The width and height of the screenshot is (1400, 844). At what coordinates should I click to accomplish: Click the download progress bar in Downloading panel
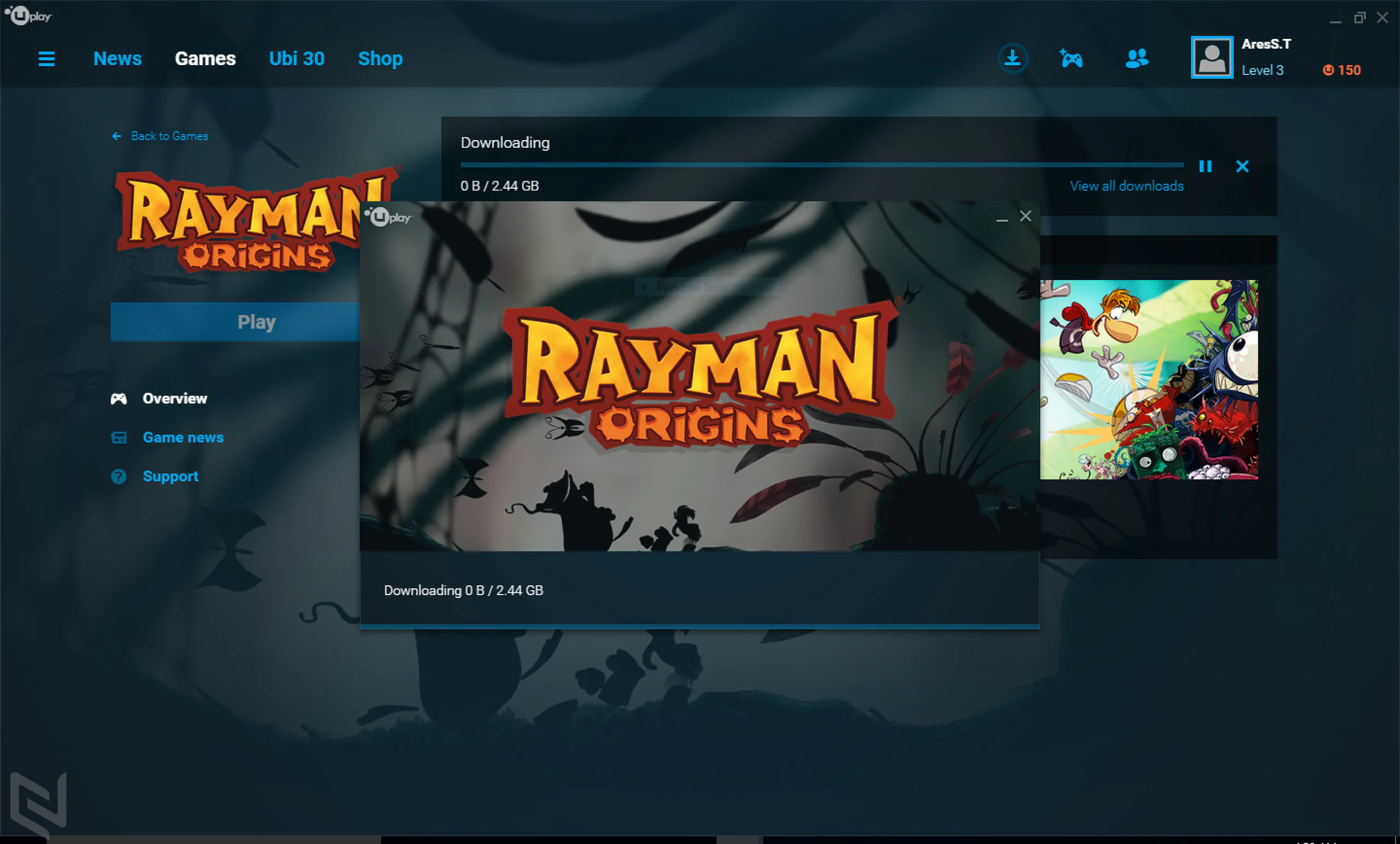click(822, 165)
